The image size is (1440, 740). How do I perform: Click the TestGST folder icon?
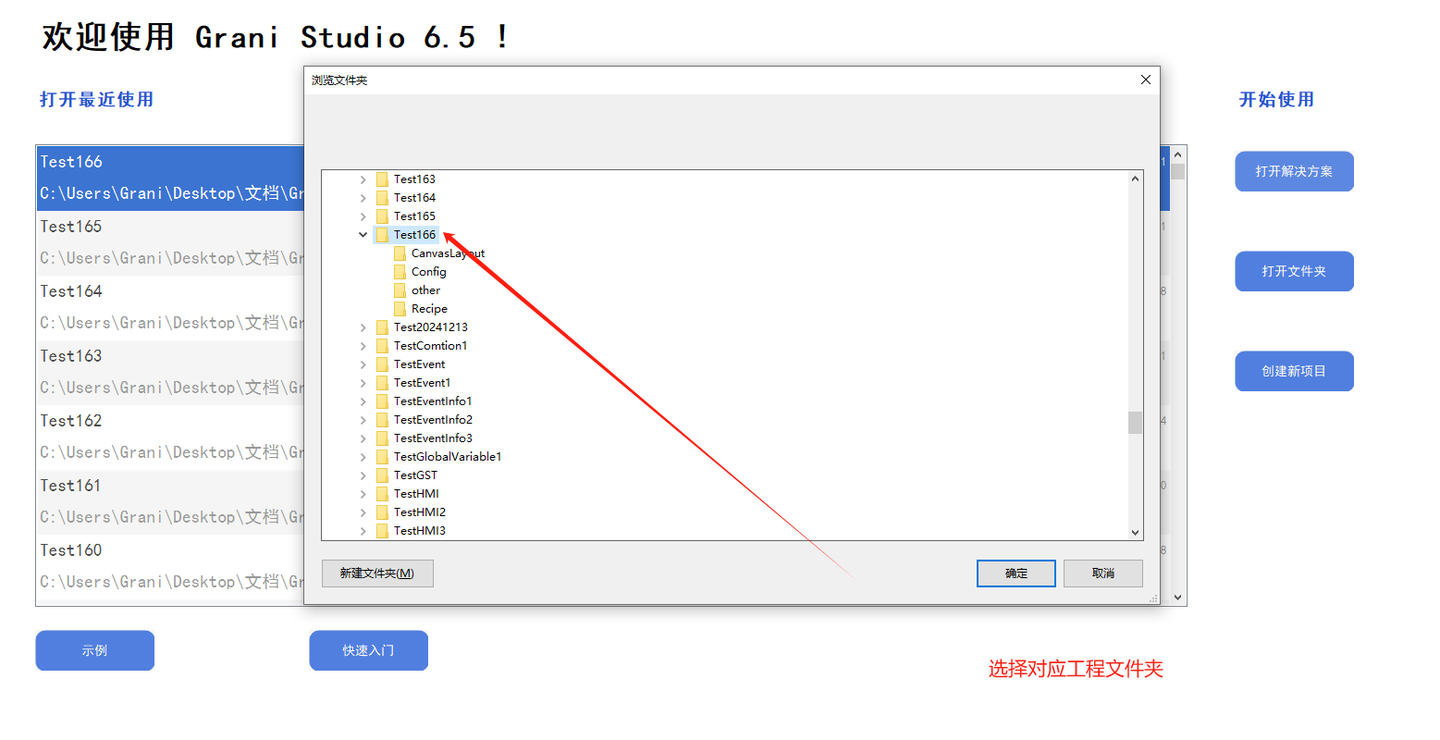coord(382,475)
